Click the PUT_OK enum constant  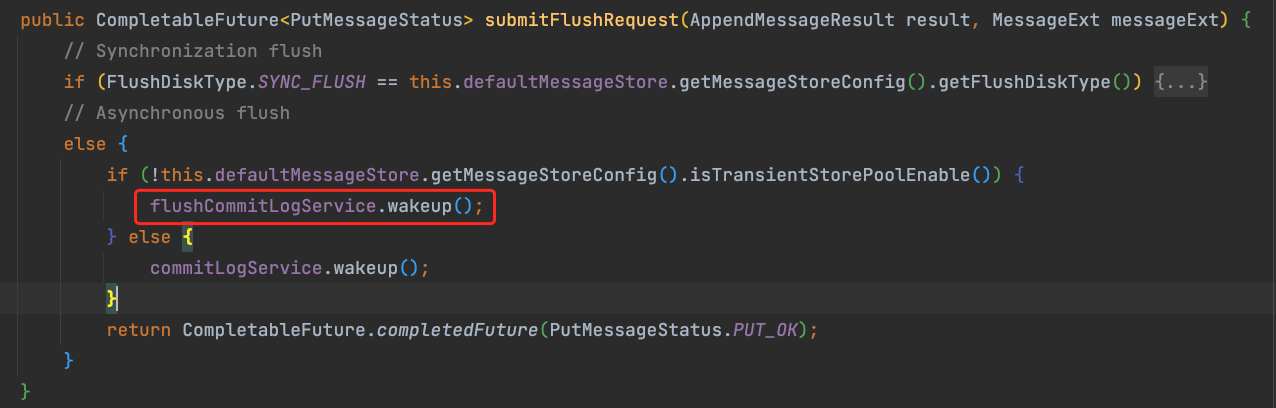point(765,330)
